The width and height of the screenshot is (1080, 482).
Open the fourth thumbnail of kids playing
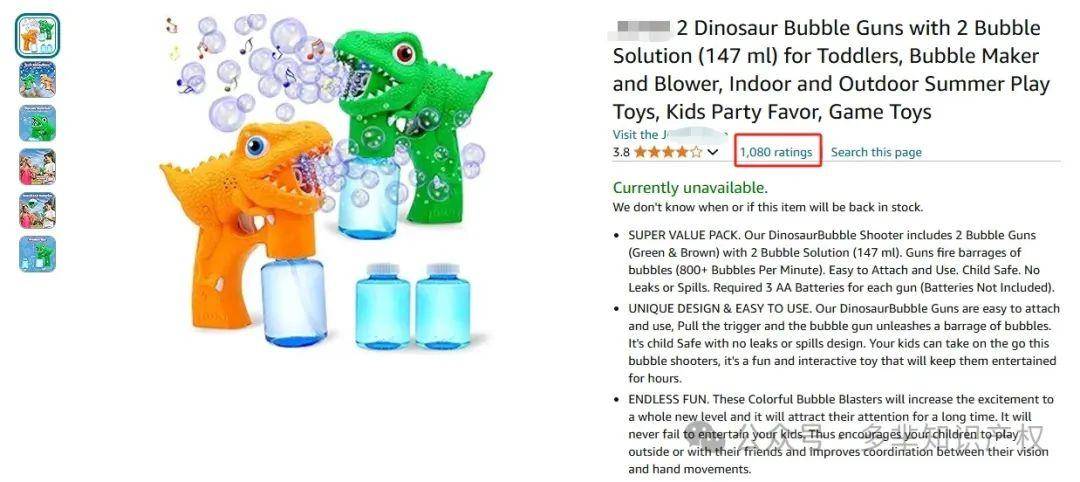[x=37, y=167]
